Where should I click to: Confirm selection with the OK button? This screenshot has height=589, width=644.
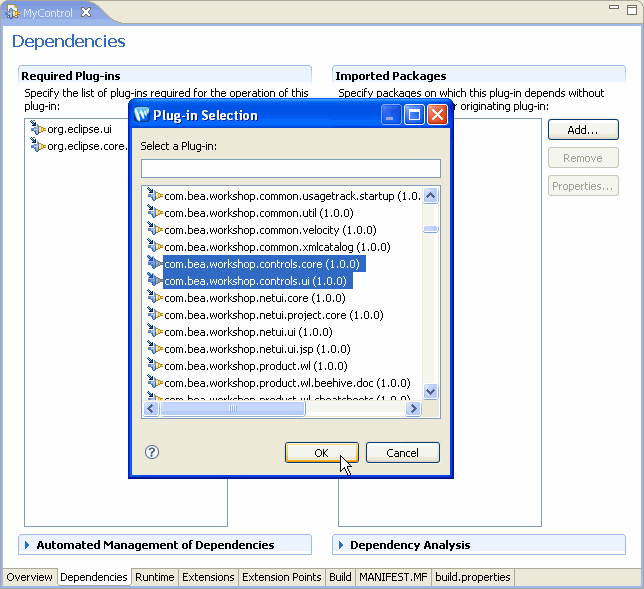point(322,453)
